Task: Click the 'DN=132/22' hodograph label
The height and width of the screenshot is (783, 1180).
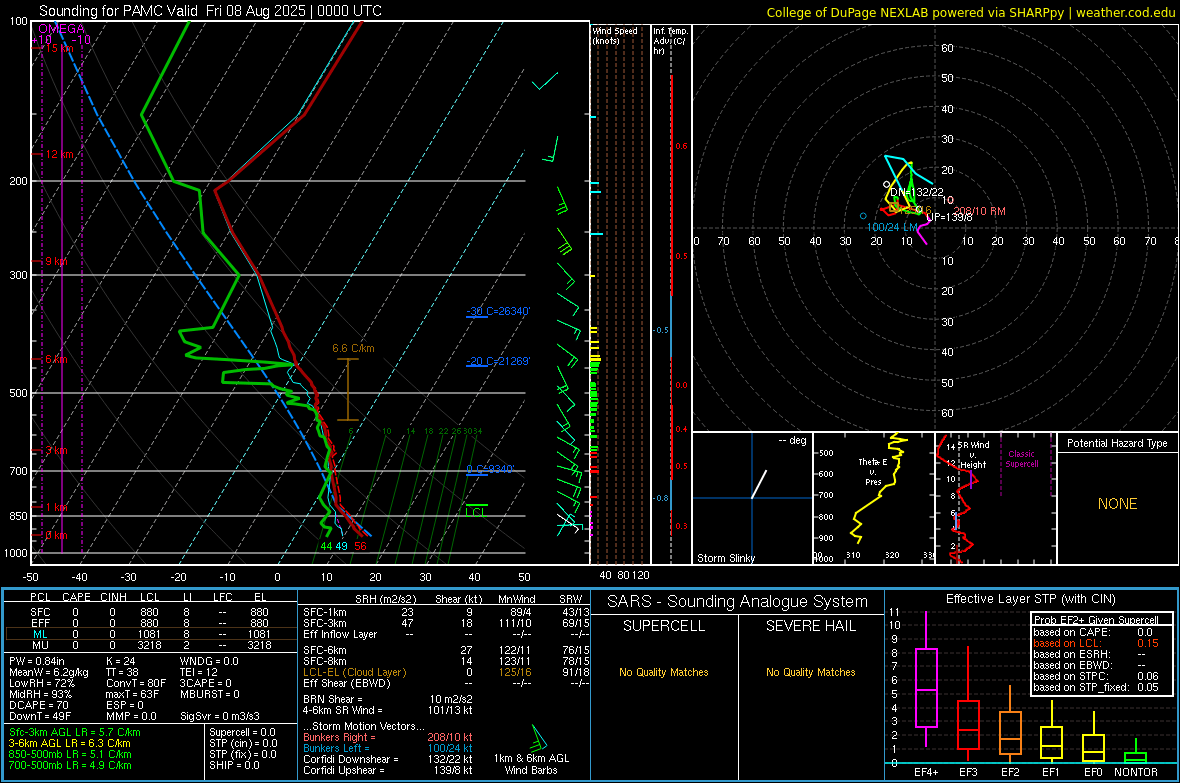Action: coord(916,192)
